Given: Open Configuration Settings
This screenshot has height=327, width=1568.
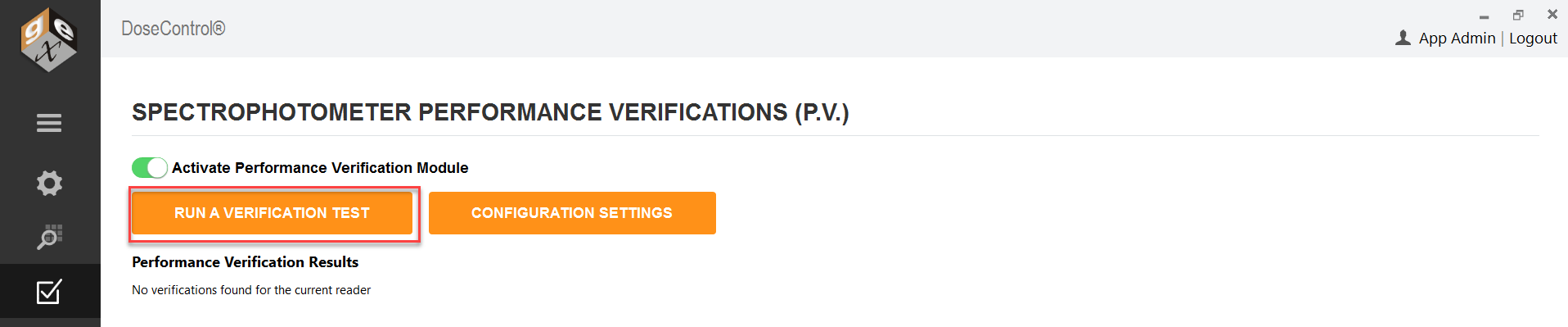Looking at the screenshot, I should coord(572,213).
